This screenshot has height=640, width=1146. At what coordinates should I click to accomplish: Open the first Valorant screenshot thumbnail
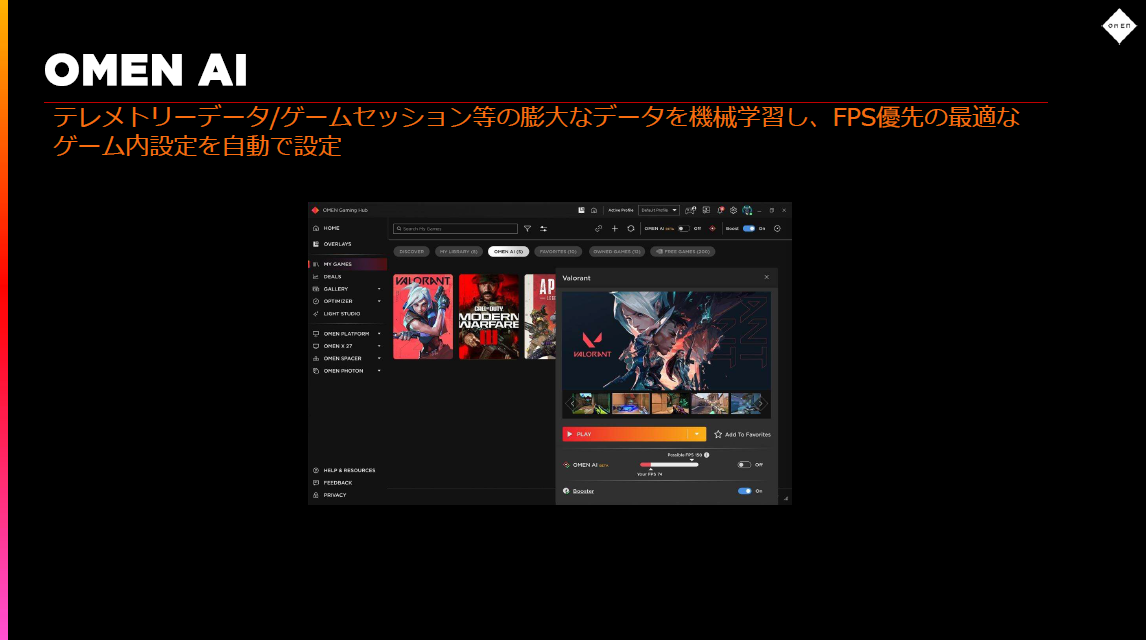(x=591, y=403)
